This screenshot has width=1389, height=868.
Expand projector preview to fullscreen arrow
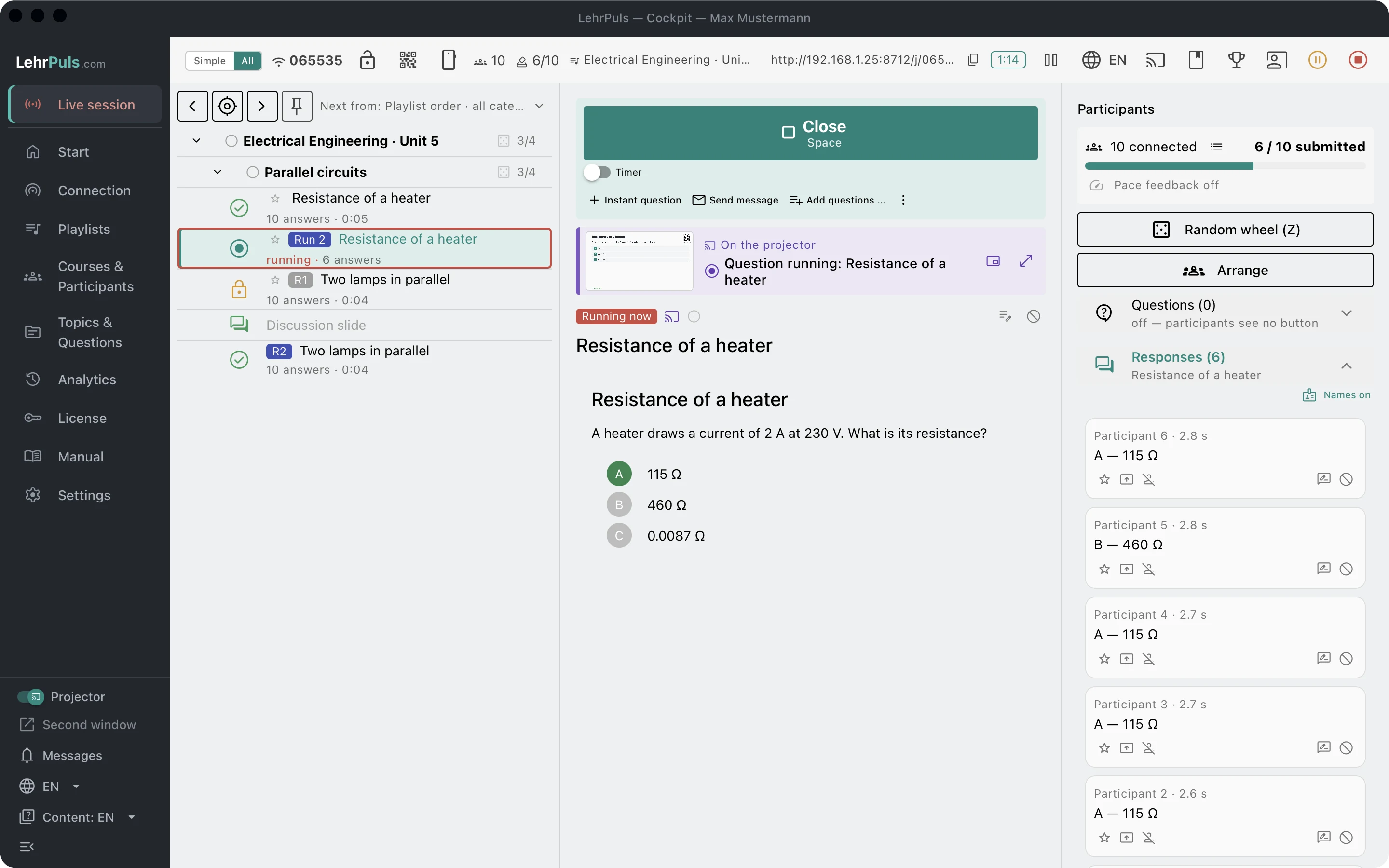click(x=1026, y=261)
